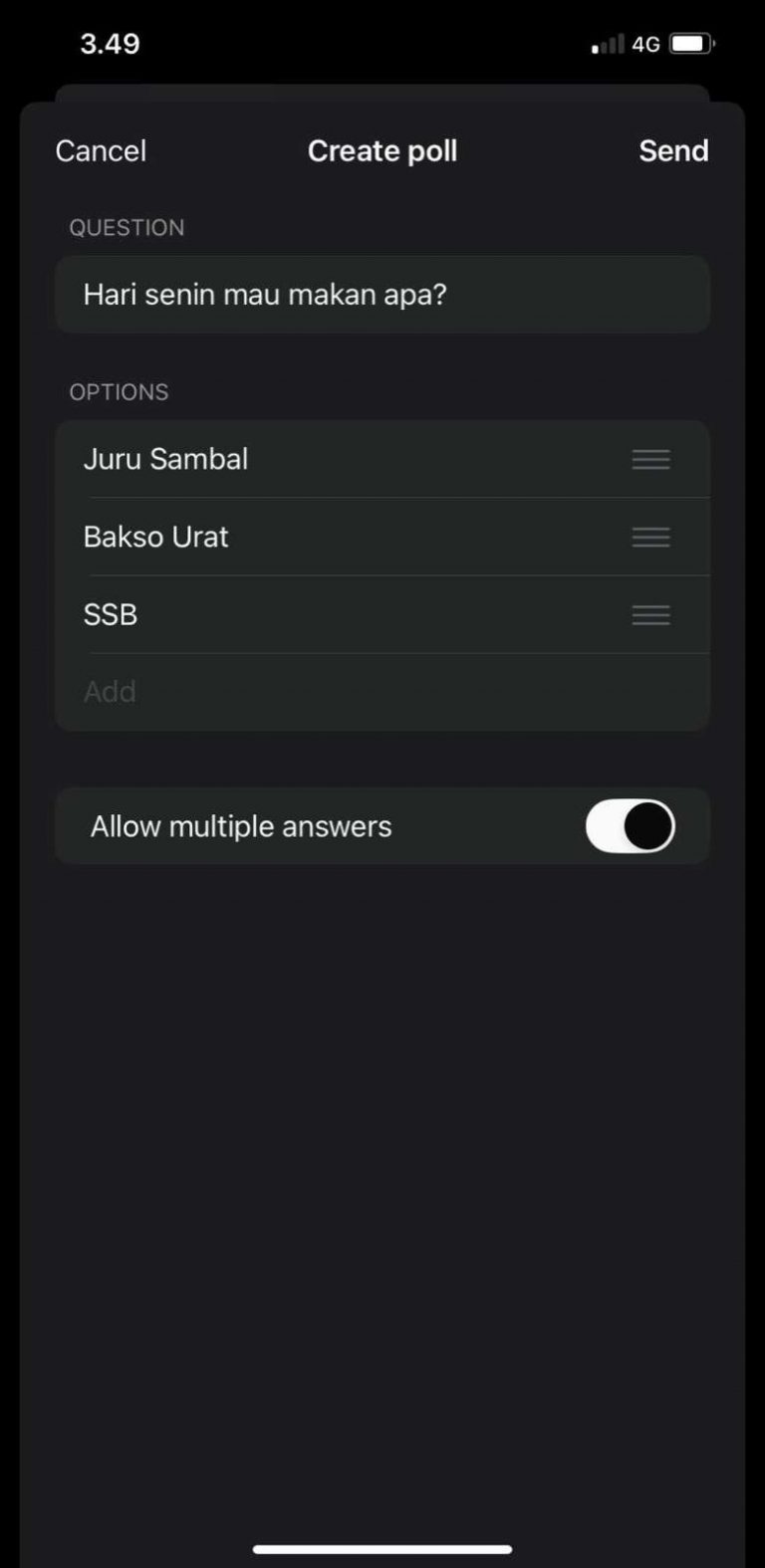The width and height of the screenshot is (765, 1568).
Task: Tap the Create poll title
Action: [x=382, y=150]
